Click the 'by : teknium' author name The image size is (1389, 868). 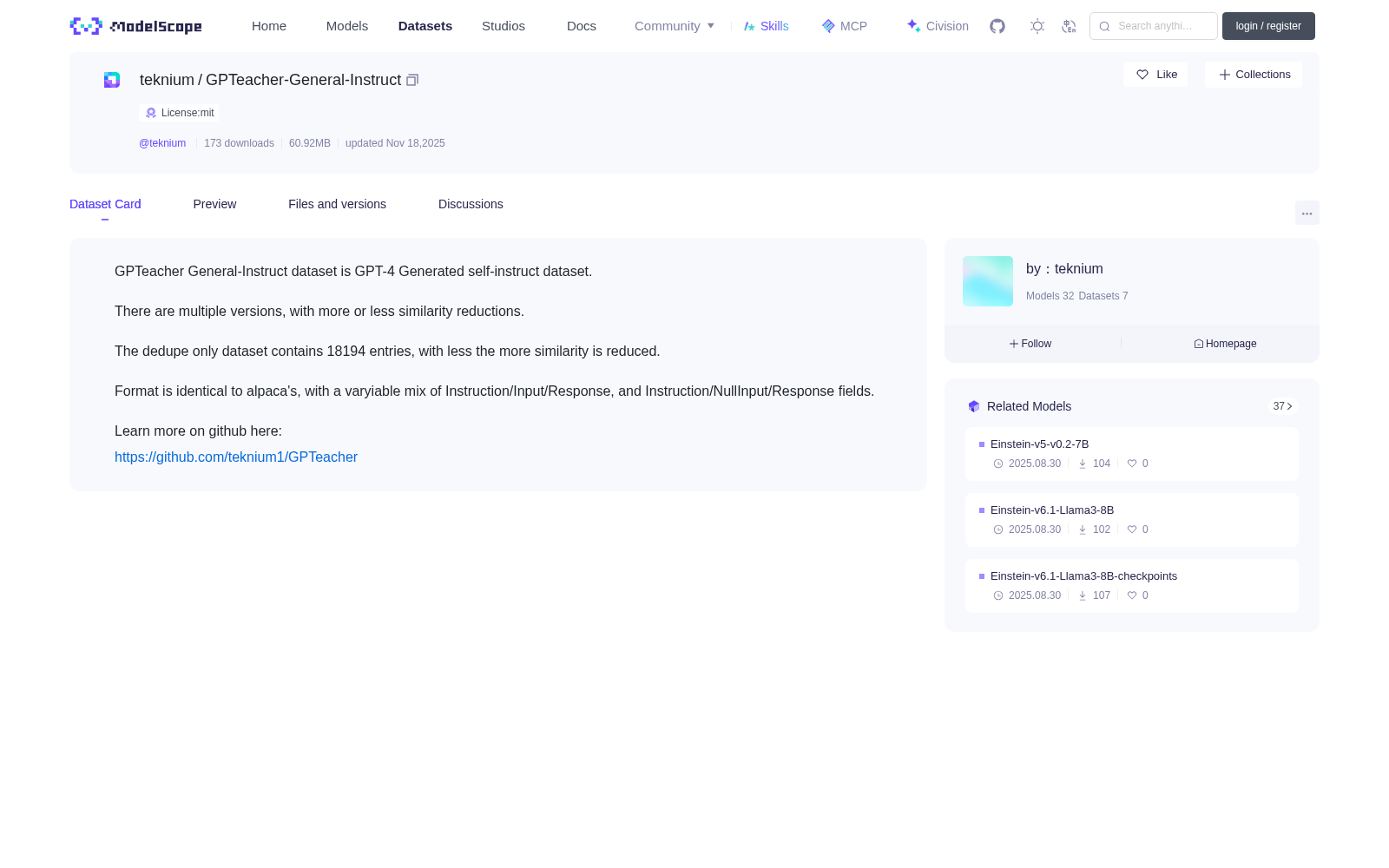click(x=1064, y=269)
